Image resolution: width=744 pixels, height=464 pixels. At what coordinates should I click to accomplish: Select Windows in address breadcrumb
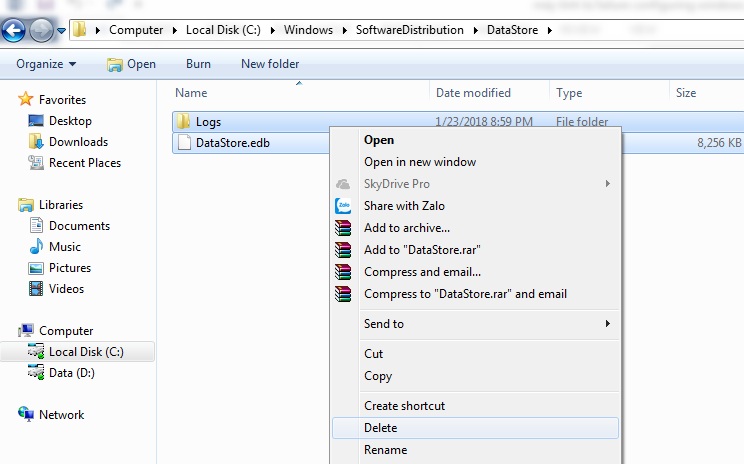[x=308, y=30]
